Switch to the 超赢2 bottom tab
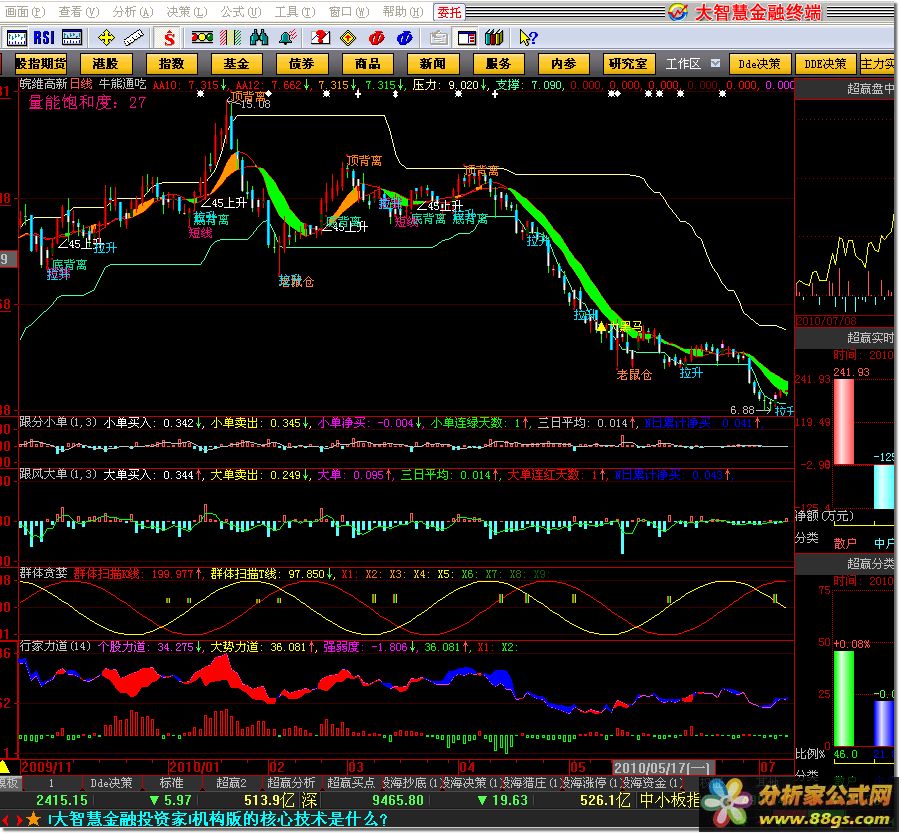This screenshot has height=834, width=901. tap(231, 783)
